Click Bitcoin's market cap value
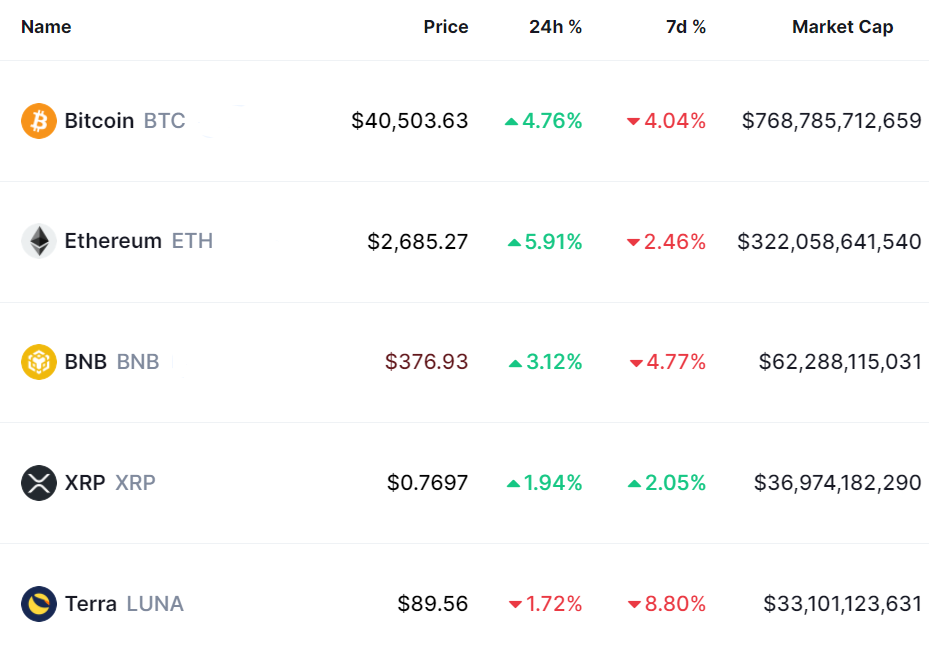Image resolution: width=937 pixels, height=658 pixels. coord(831,121)
